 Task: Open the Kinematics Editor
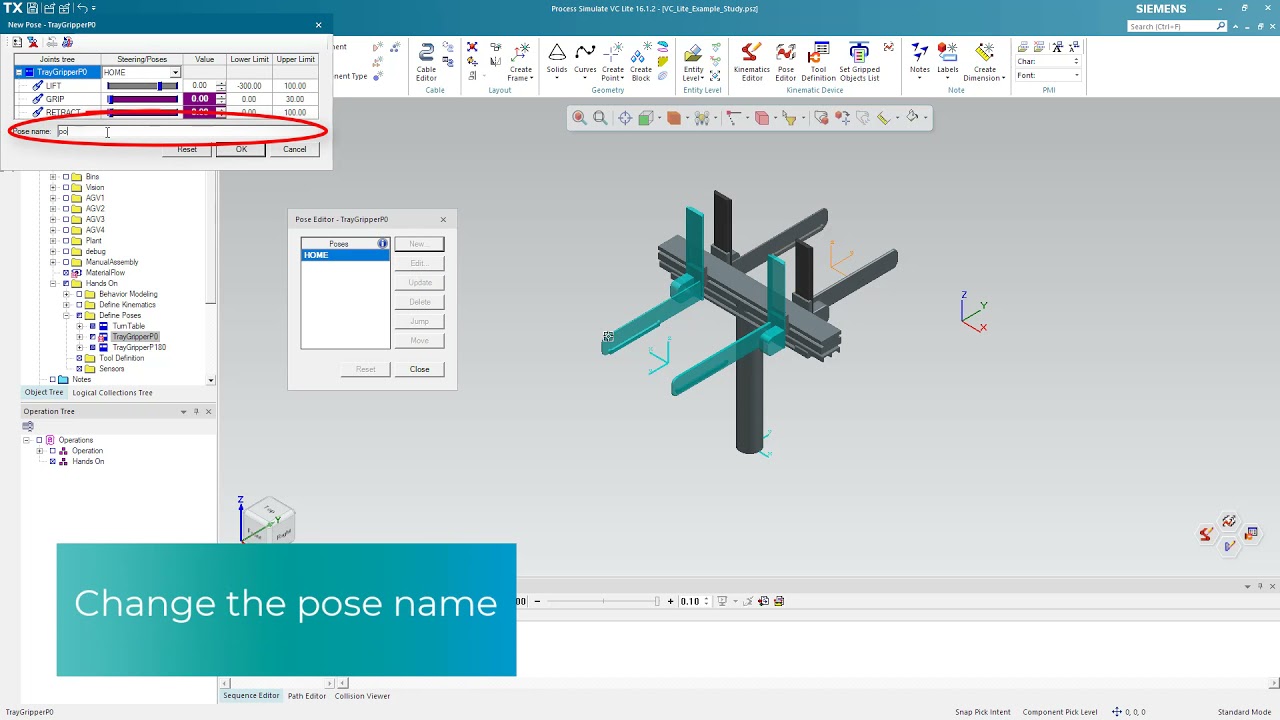(x=752, y=62)
